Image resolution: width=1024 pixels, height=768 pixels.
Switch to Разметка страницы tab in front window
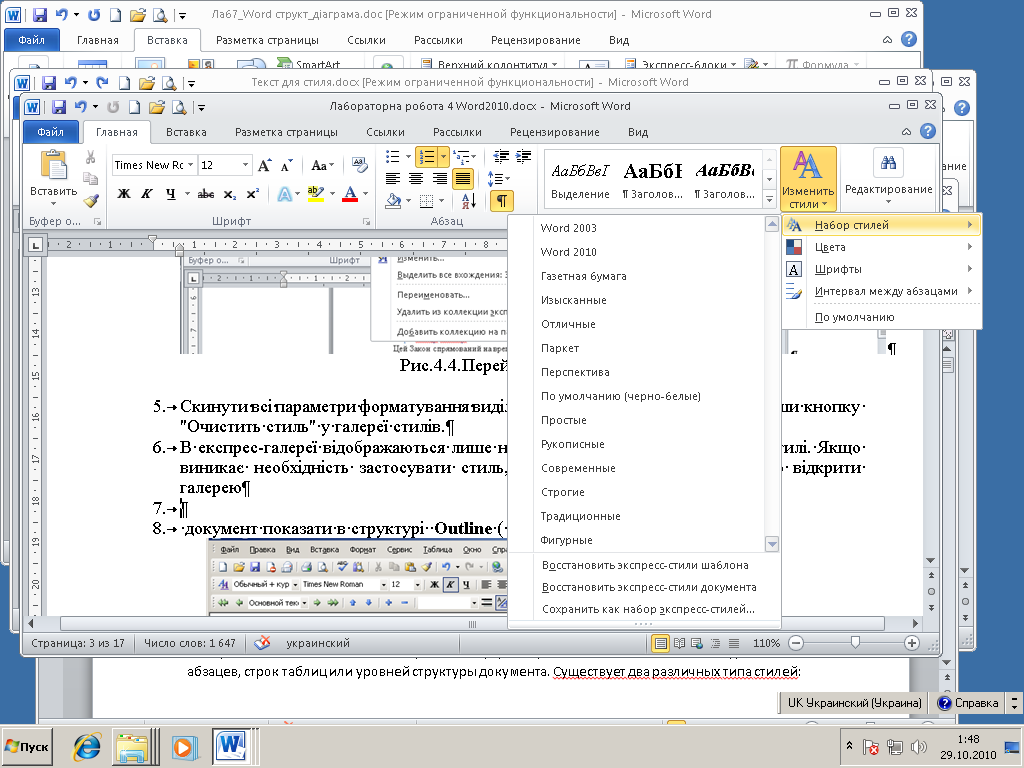(x=286, y=132)
